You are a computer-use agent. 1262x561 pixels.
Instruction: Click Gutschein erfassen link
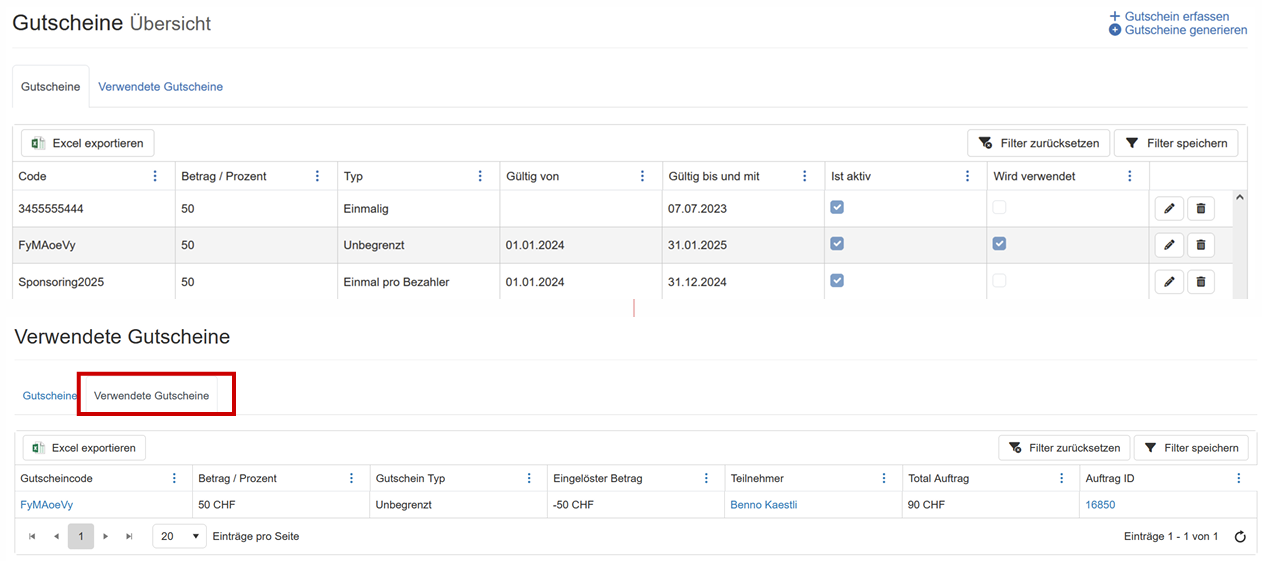coord(1176,16)
